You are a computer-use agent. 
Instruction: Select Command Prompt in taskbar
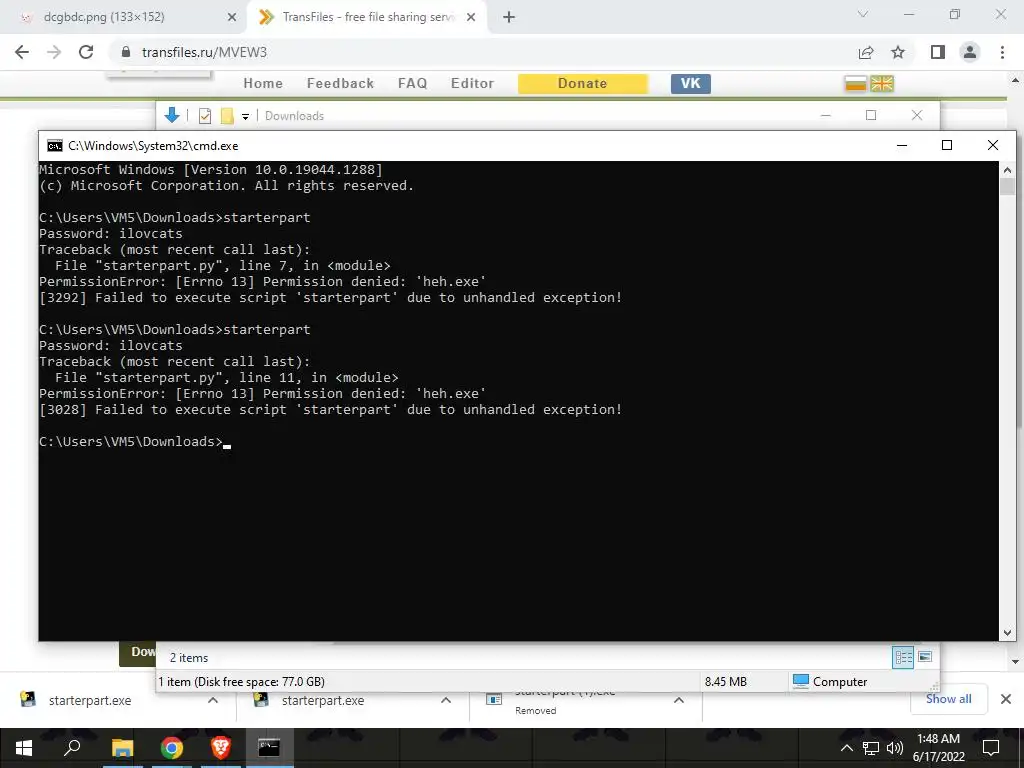click(x=269, y=748)
